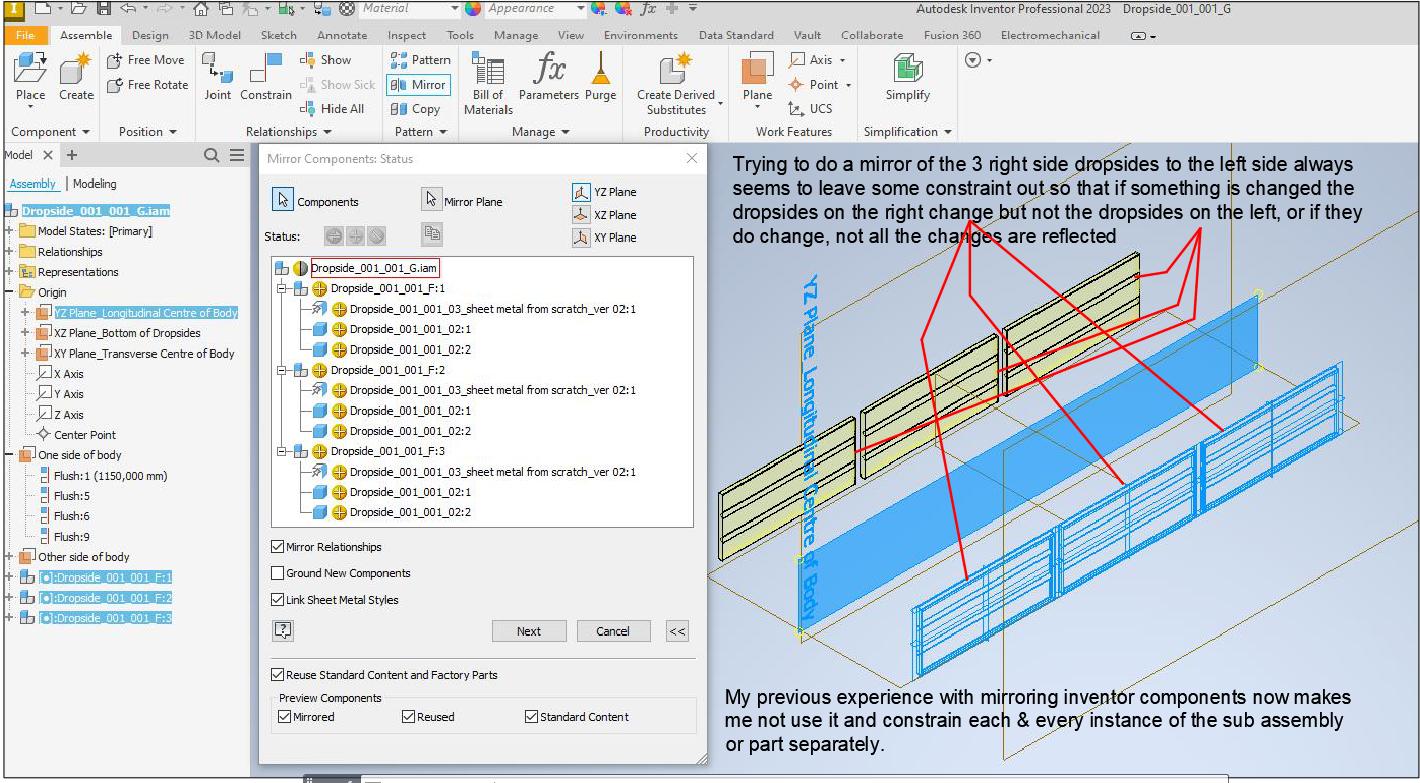1420x783 pixels.
Task: Click Next in Mirror Components dialog
Action: [529, 631]
